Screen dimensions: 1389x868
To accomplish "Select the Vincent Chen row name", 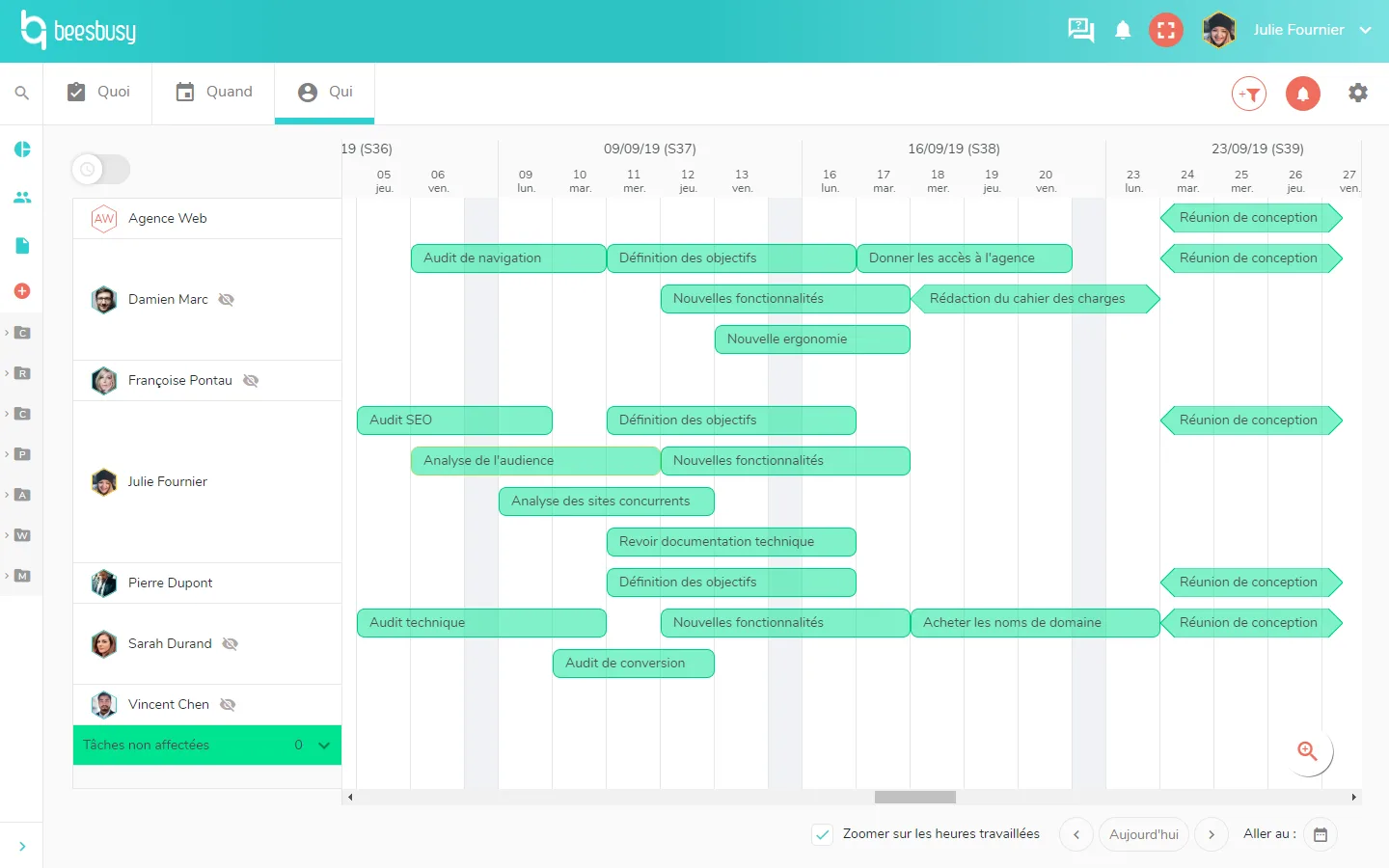I will click(169, 705).
